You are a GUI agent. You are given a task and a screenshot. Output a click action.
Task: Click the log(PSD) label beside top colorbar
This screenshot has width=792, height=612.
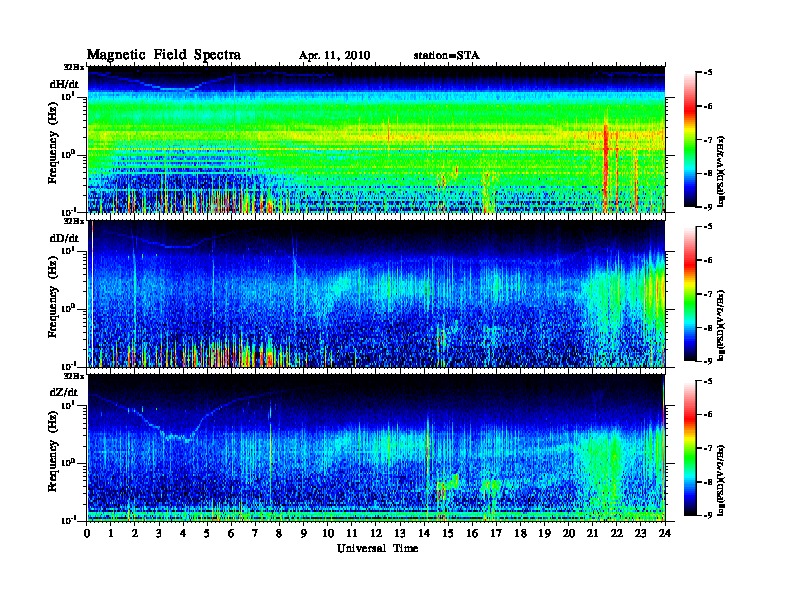[721, 171]
